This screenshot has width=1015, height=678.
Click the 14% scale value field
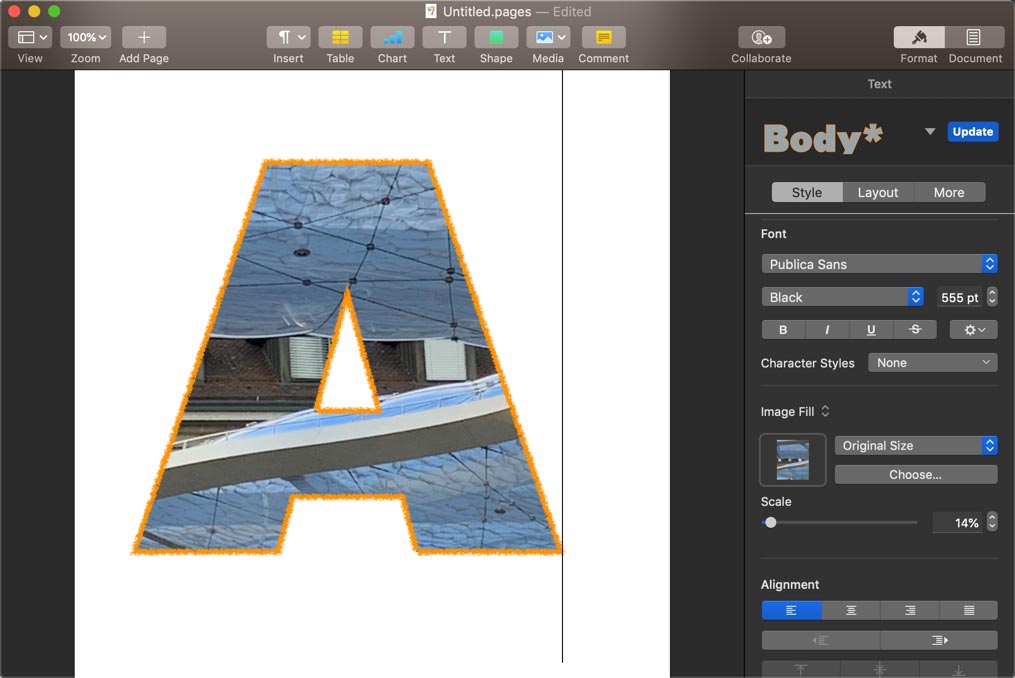point(958,523)
